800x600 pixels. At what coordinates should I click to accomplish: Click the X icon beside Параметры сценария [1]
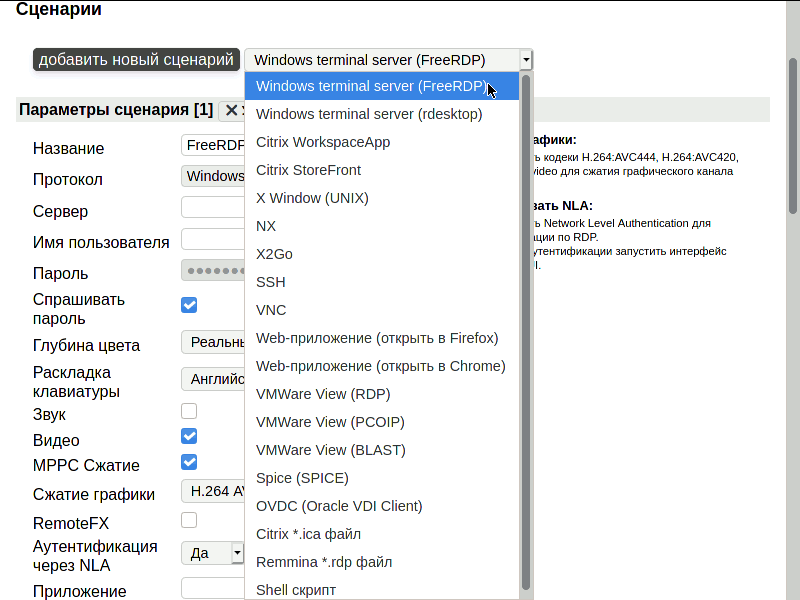232,110
